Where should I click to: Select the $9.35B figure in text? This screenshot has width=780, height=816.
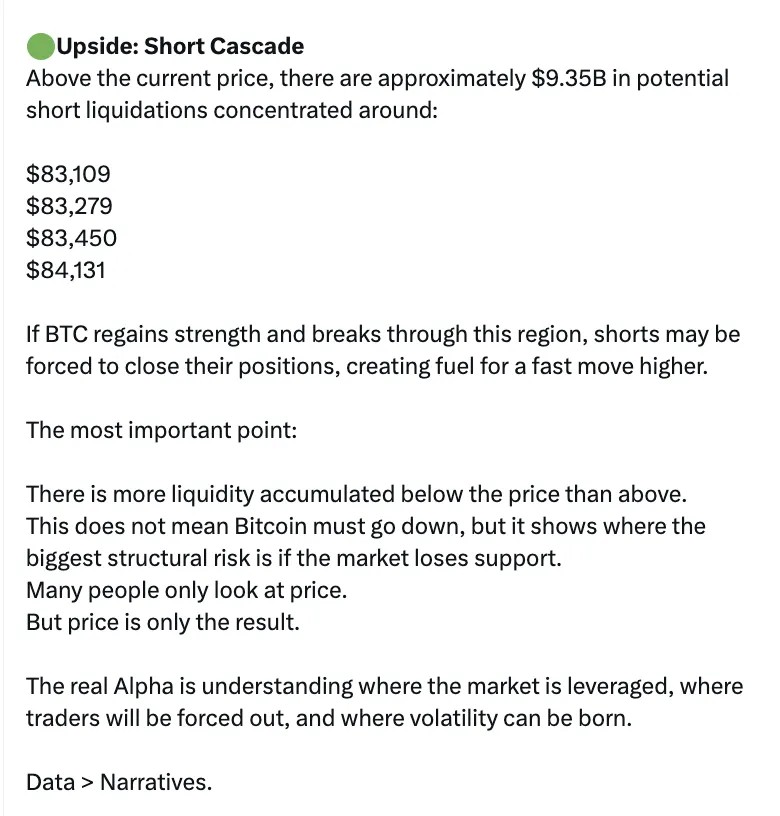(569, 79)
